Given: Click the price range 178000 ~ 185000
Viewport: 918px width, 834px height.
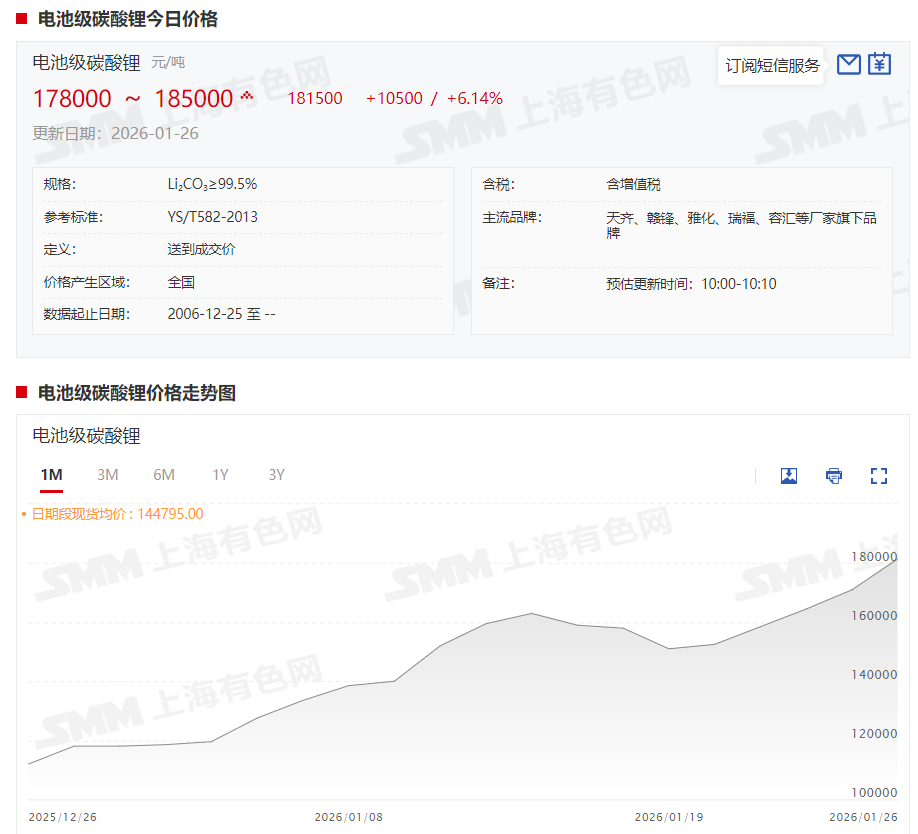Looking at the screenshot, I should [133, 99].
